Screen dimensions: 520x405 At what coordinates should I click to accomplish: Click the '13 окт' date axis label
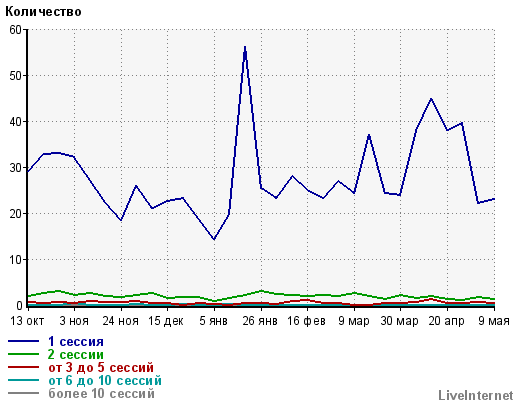[x=27, y=321]
